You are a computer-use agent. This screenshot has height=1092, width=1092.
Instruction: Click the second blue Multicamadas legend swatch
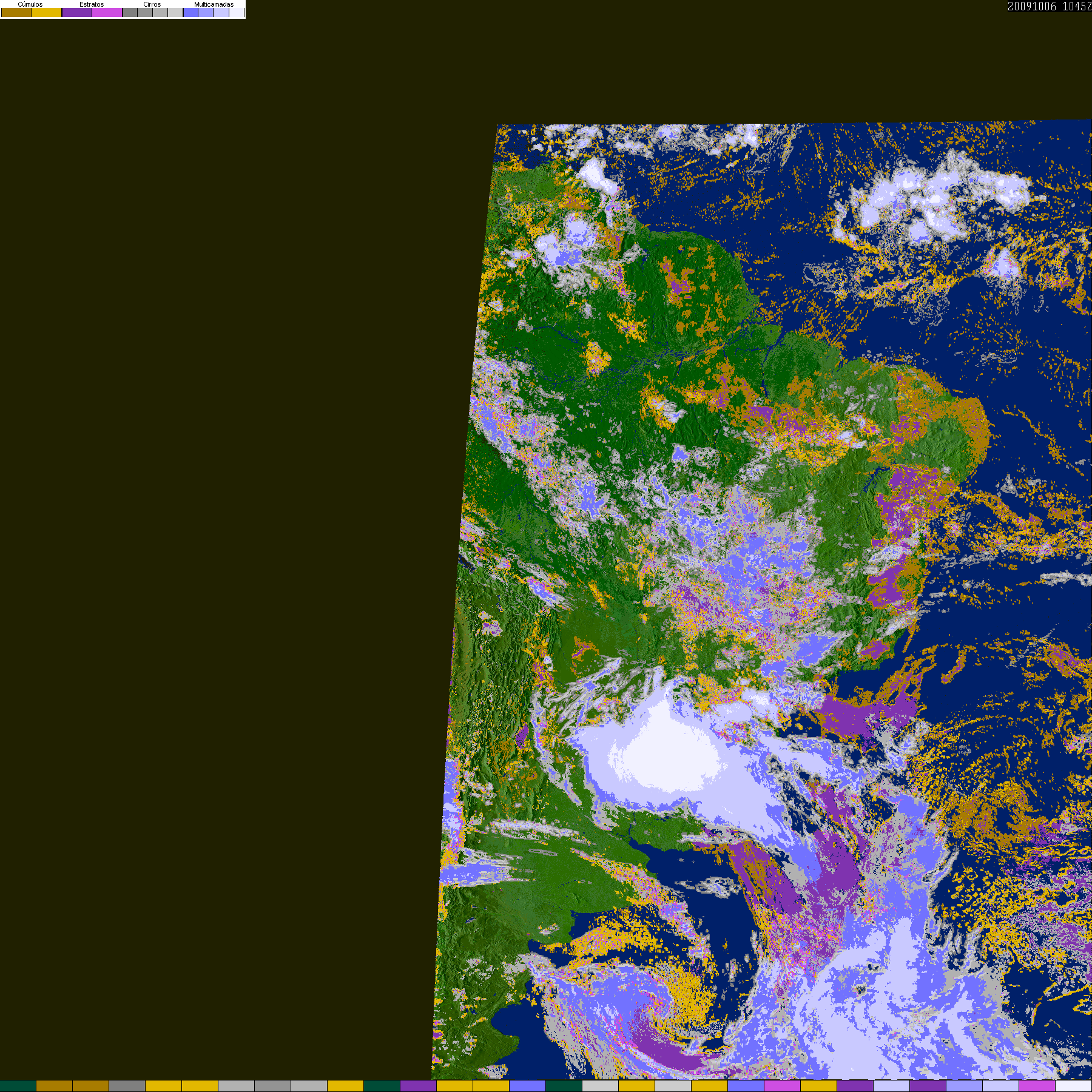(206, 12)
